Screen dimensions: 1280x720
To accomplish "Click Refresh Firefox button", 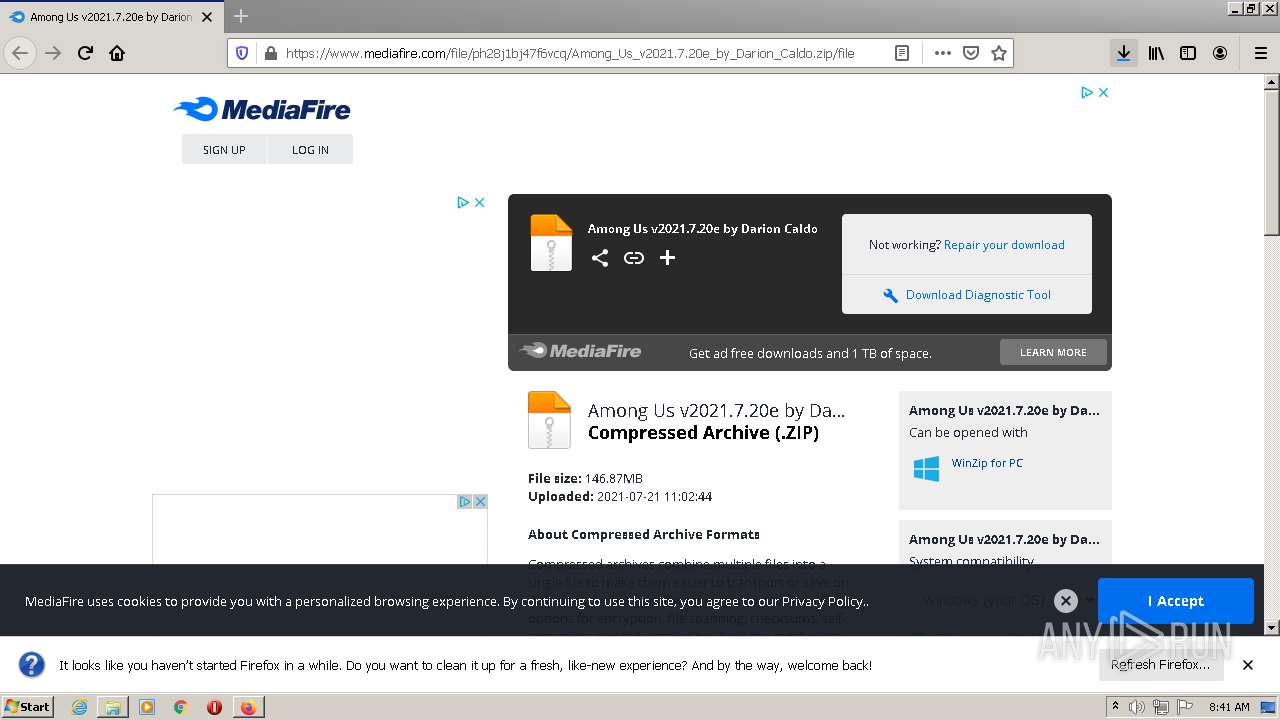I will pos(1160,664).
